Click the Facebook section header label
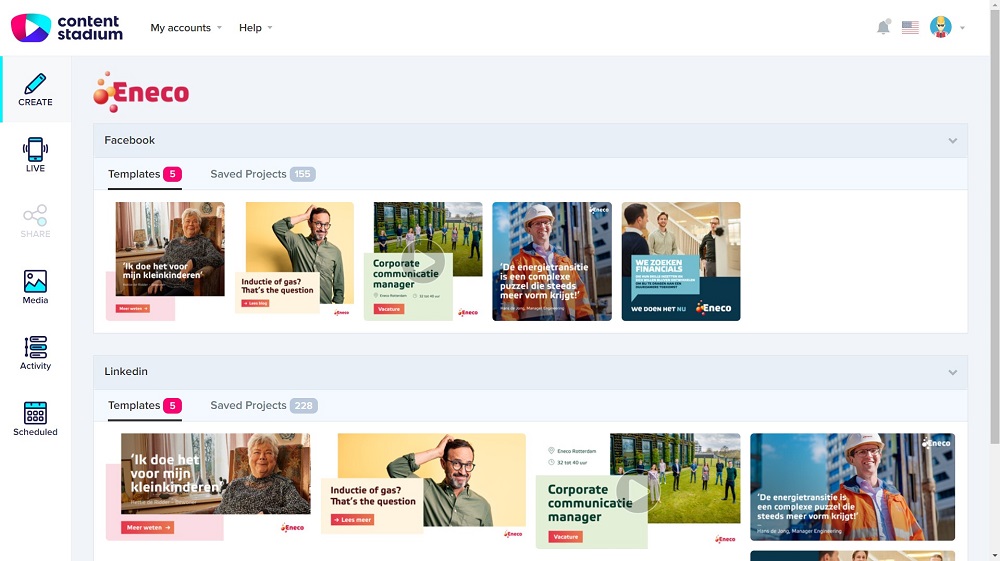Screen dimensions: 1000x561 pos(129,140)
